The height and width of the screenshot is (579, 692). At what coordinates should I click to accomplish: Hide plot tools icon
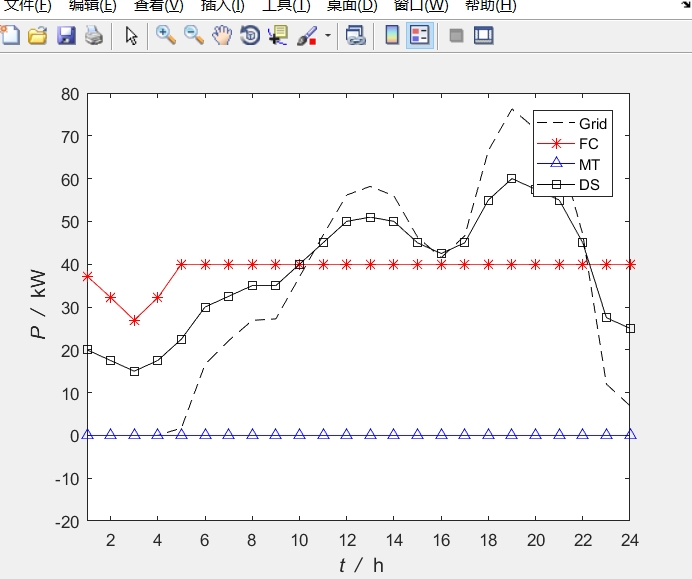[456, 35]
